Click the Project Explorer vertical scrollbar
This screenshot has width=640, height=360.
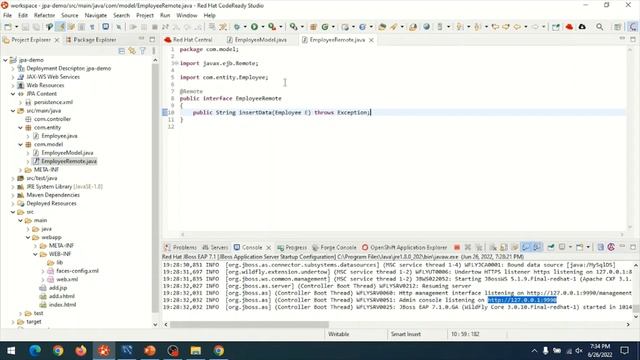pos(155,188)
